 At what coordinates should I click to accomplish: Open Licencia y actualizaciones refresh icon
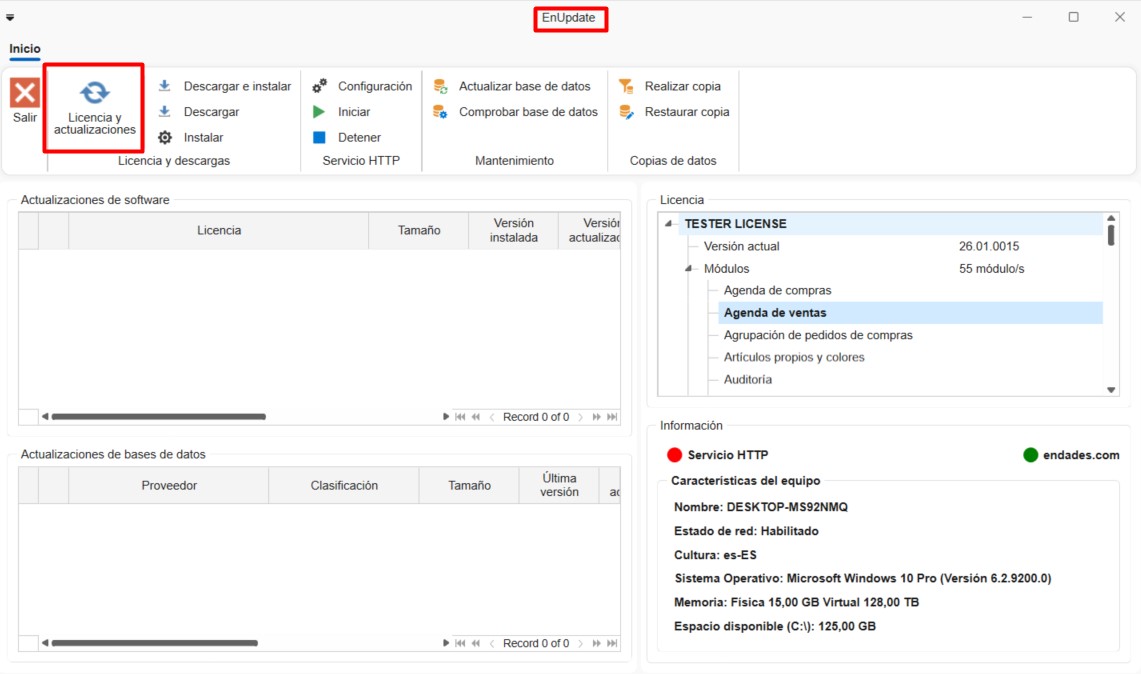pyautogui.click(x=95, y=93)
